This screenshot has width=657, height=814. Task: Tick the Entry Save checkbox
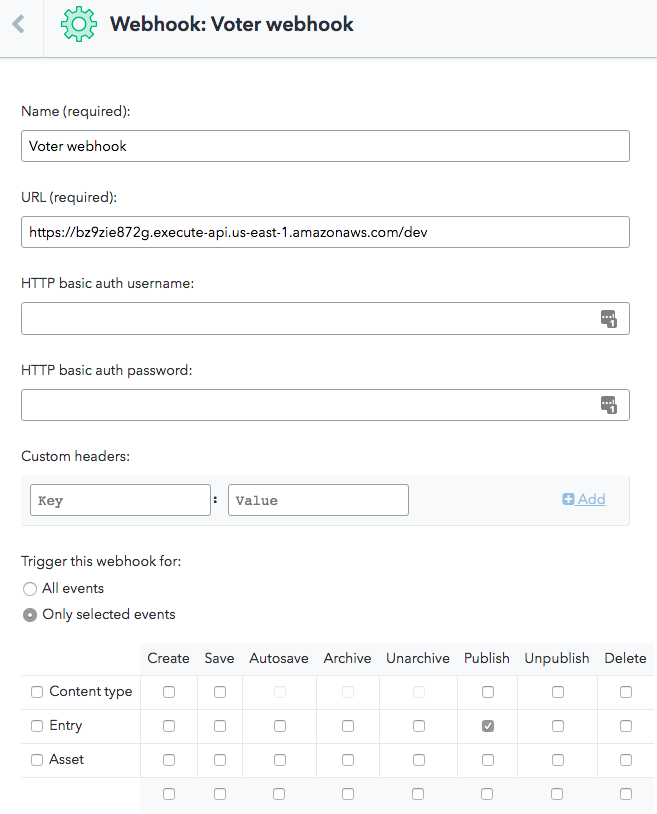[x=220, y=726]
